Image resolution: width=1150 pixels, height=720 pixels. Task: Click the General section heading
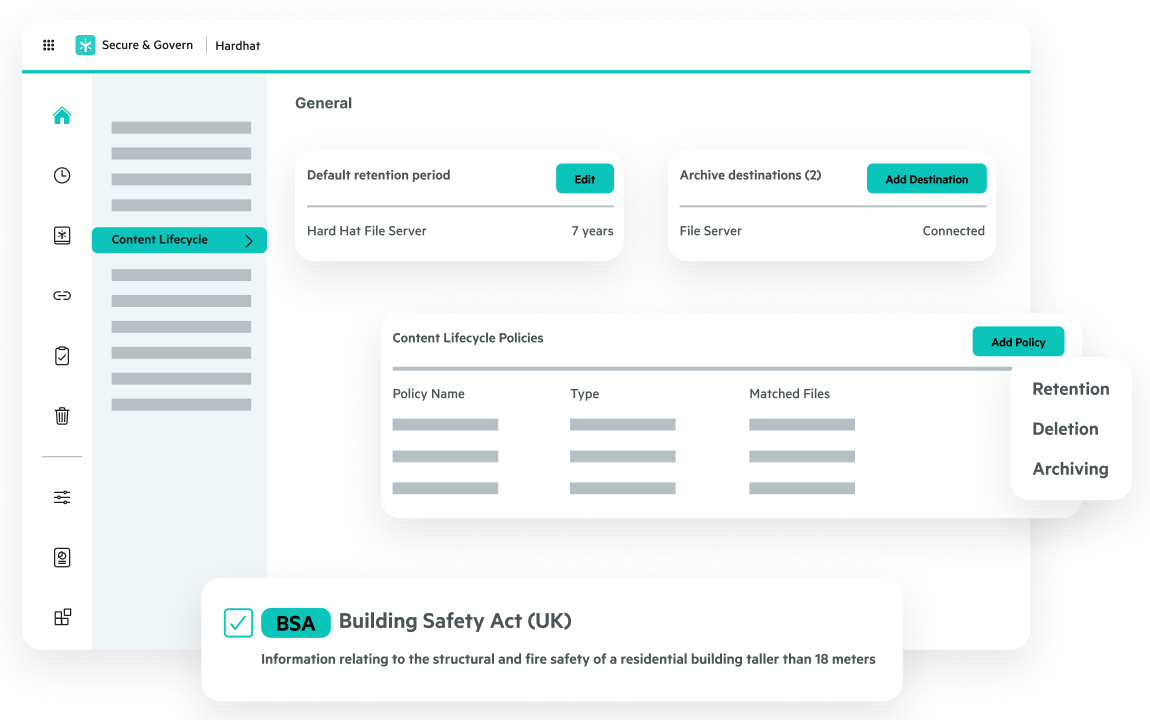point(323,103)
